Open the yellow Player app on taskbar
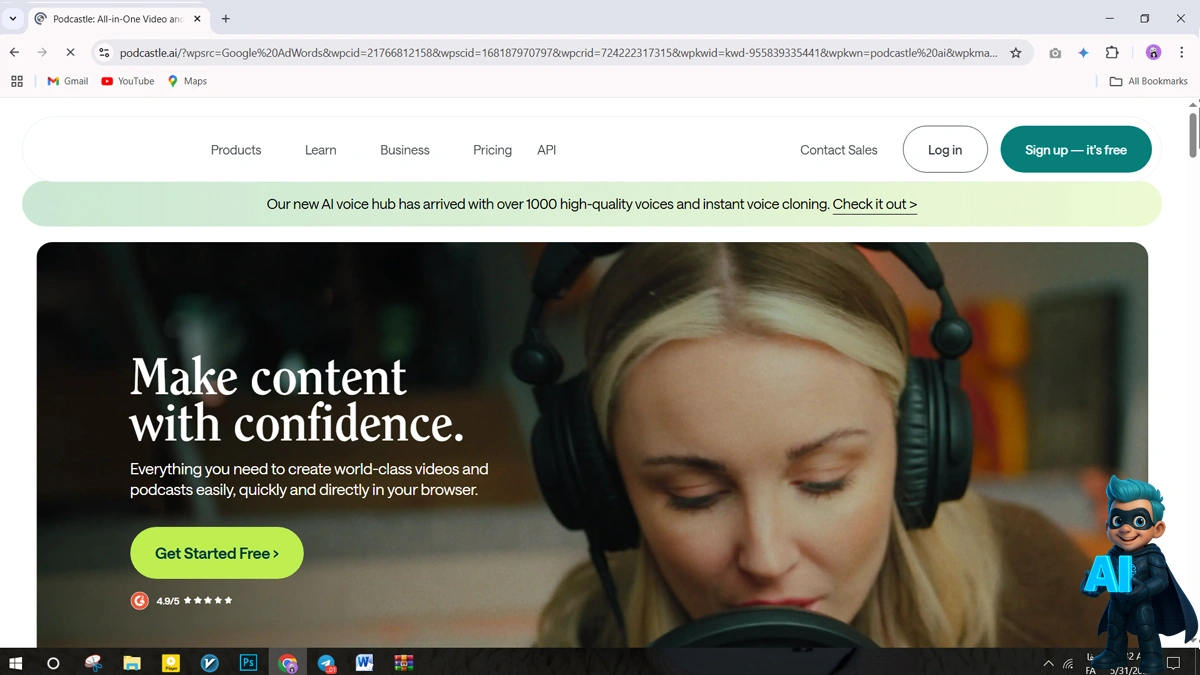This screenshot has width=1200, height=675. tap(171, 663)
